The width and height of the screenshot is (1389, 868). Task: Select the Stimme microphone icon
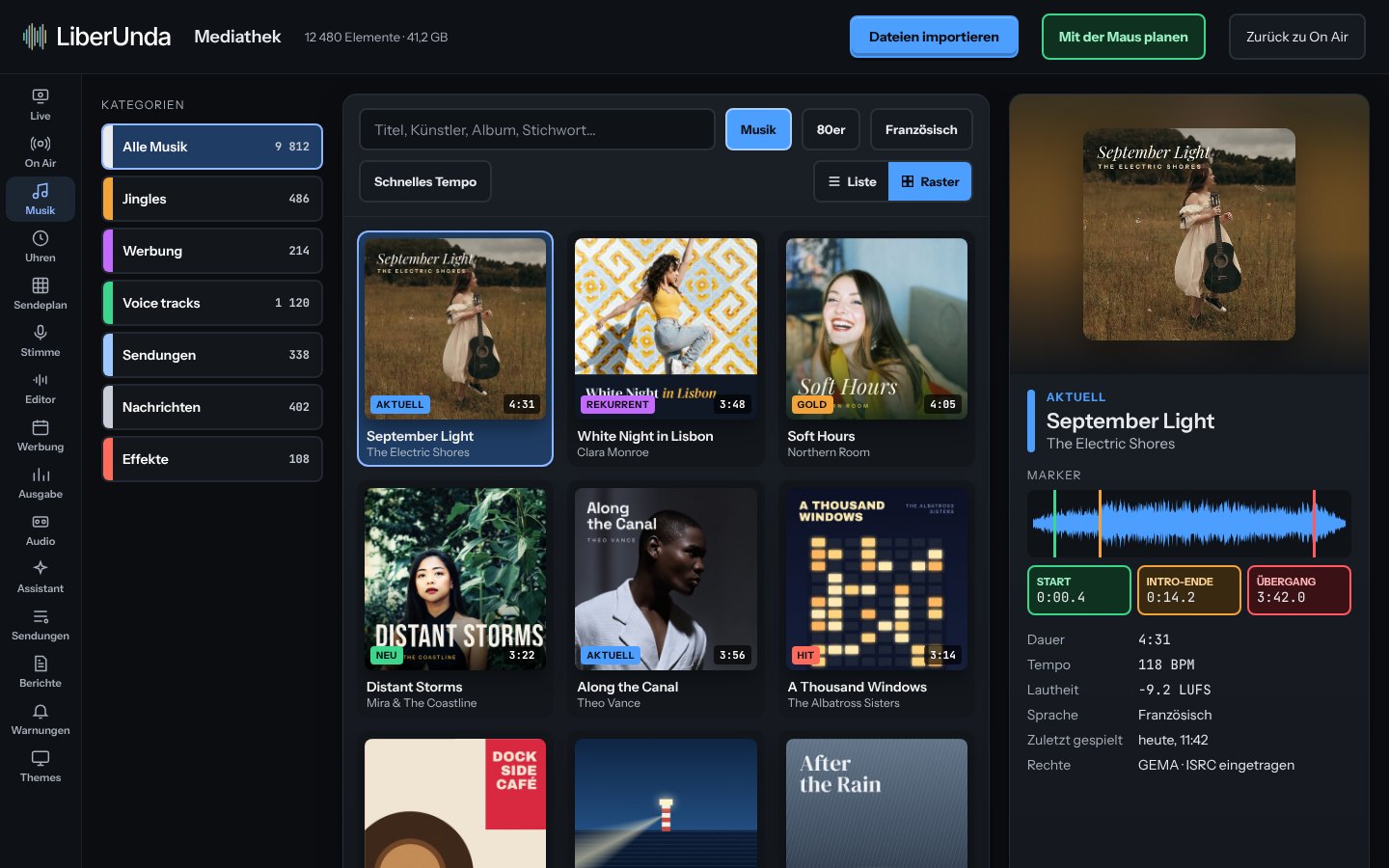pos(41,340)
